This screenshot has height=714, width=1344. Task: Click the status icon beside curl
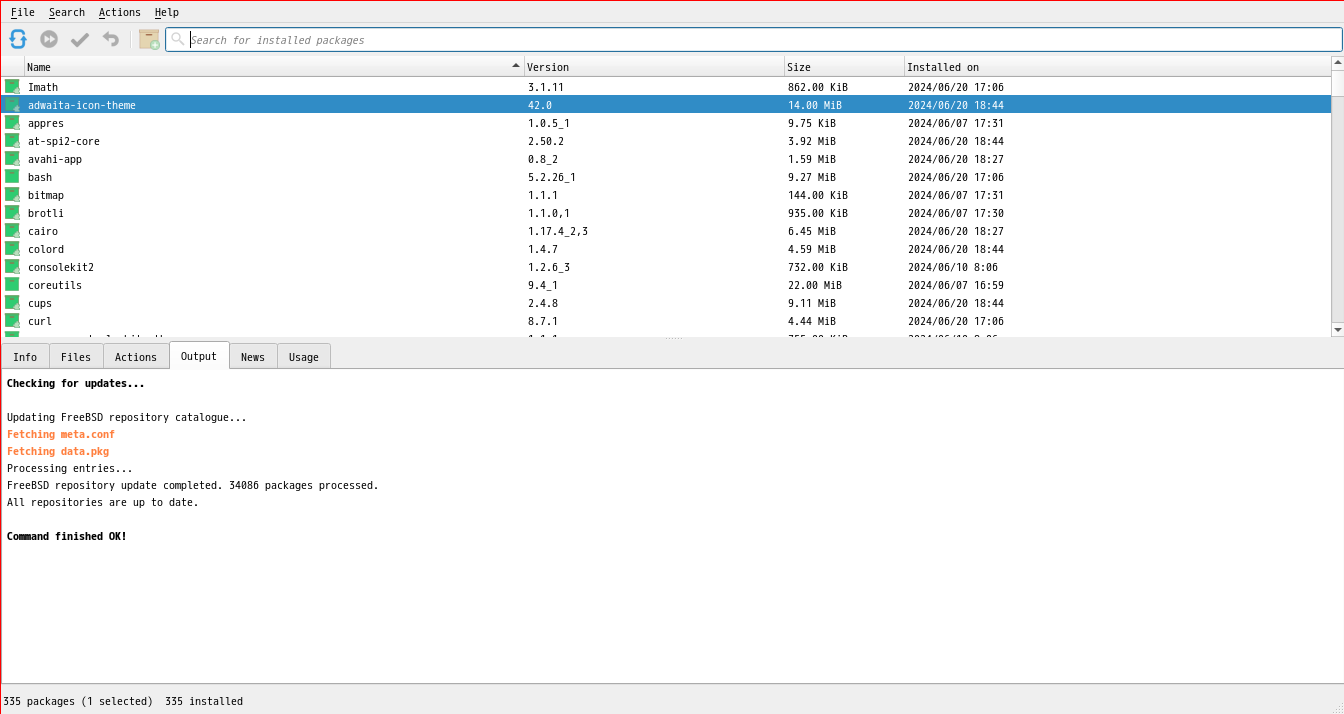click(12, 321)
